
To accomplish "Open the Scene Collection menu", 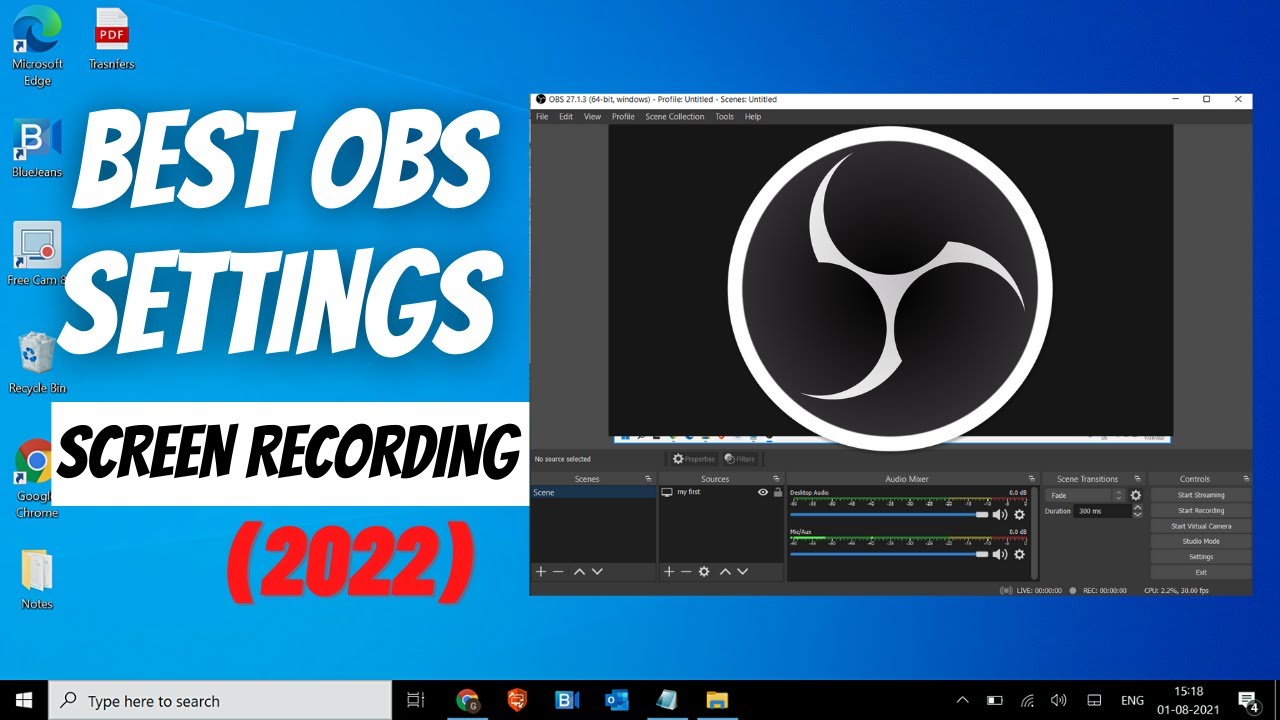I will (675, 117).
